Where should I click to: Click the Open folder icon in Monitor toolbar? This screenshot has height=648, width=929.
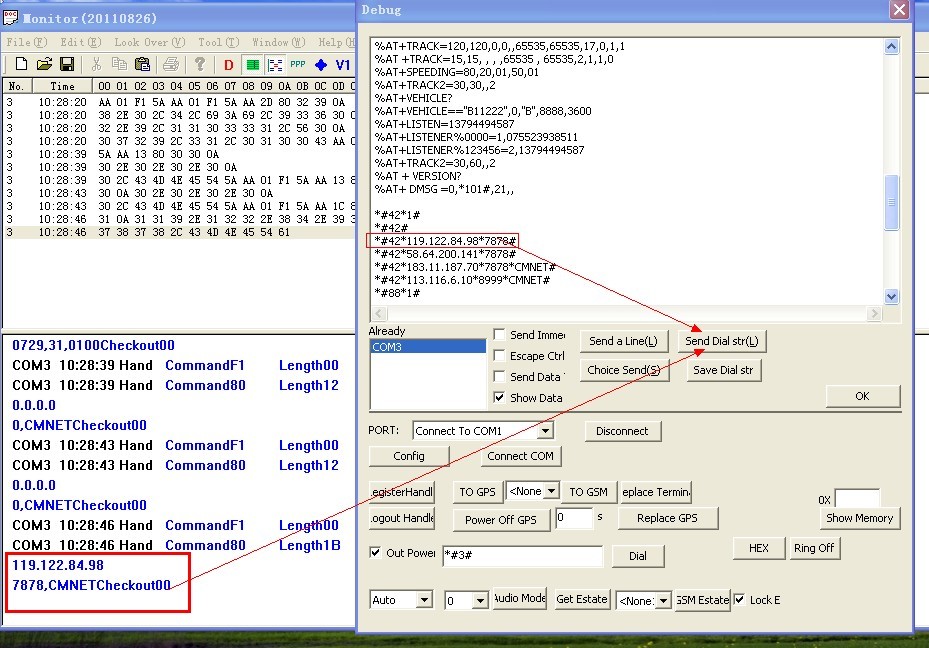pos(44,64)
